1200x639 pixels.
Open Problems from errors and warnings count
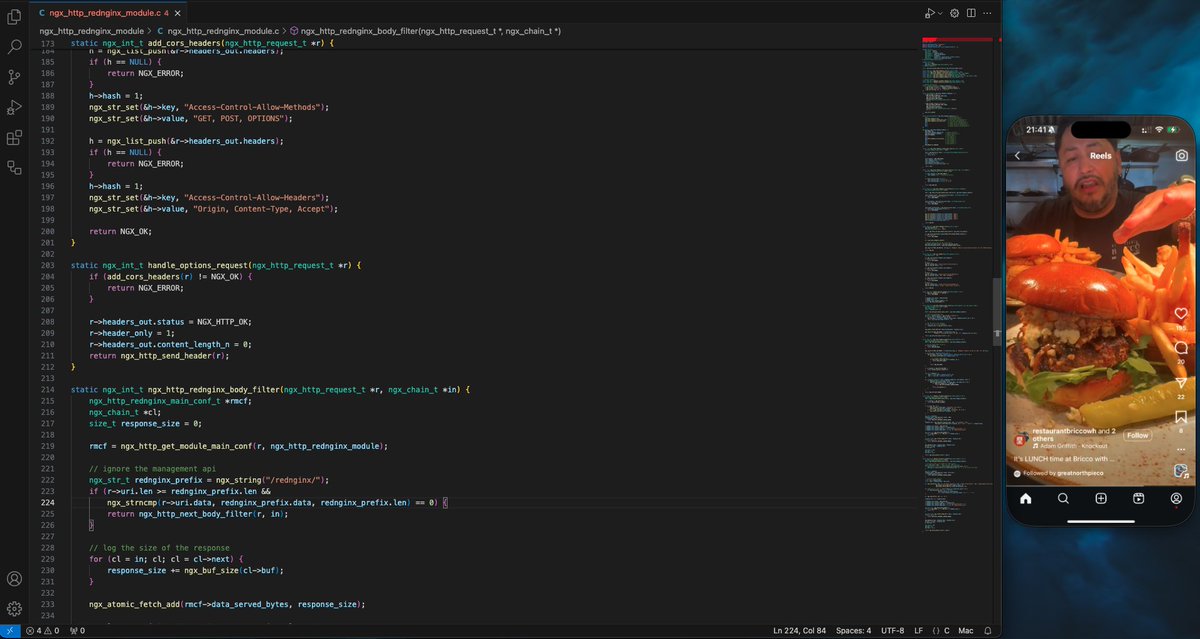pos(43,631)
